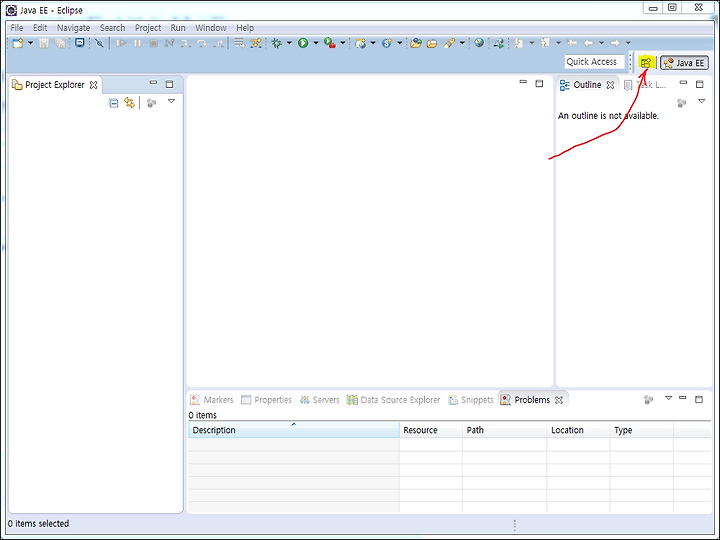Open the New wizard dropdown arrow
Screen dimensions: 720x540
(30, 43)
